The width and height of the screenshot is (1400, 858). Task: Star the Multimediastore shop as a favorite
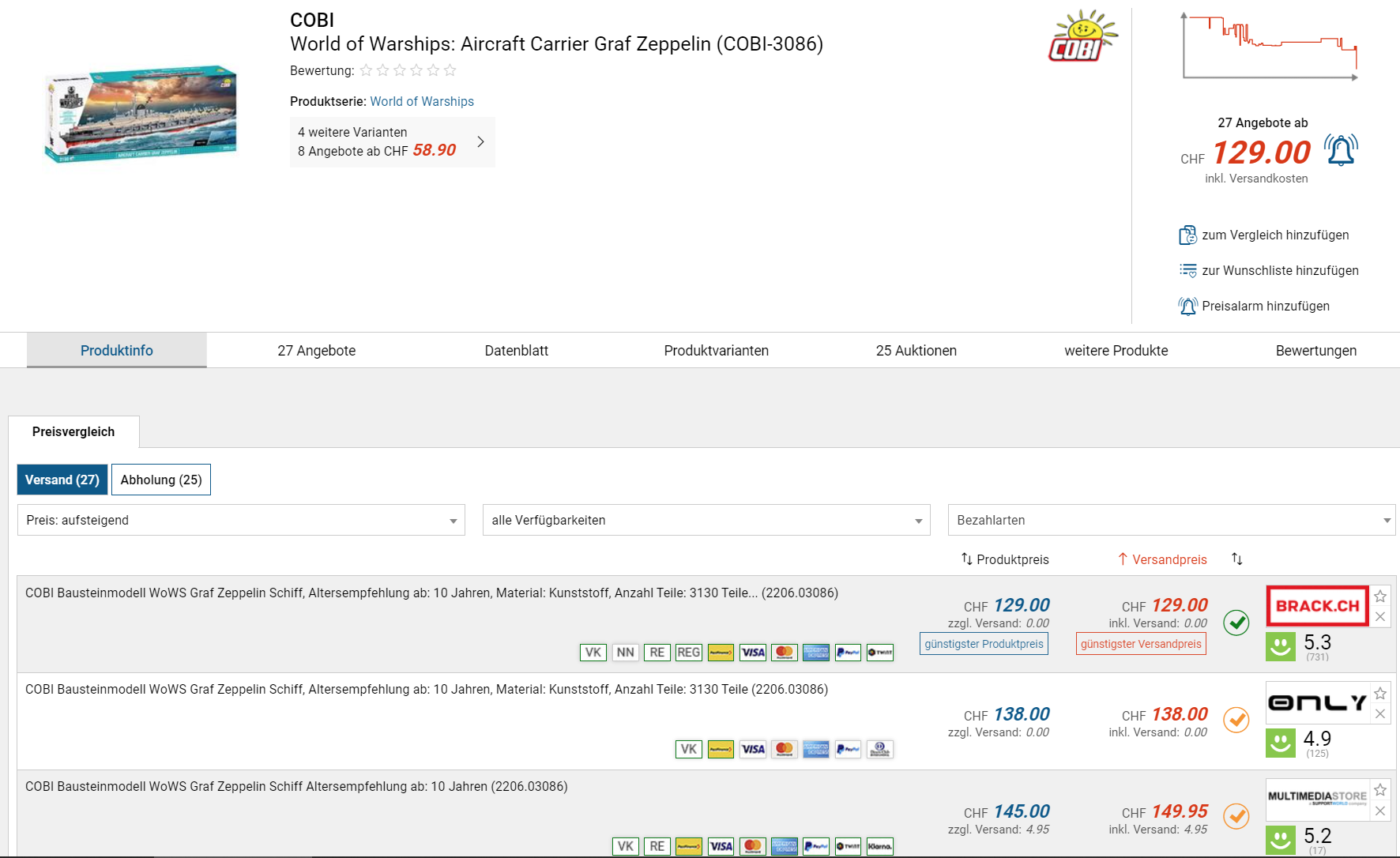1380,790
